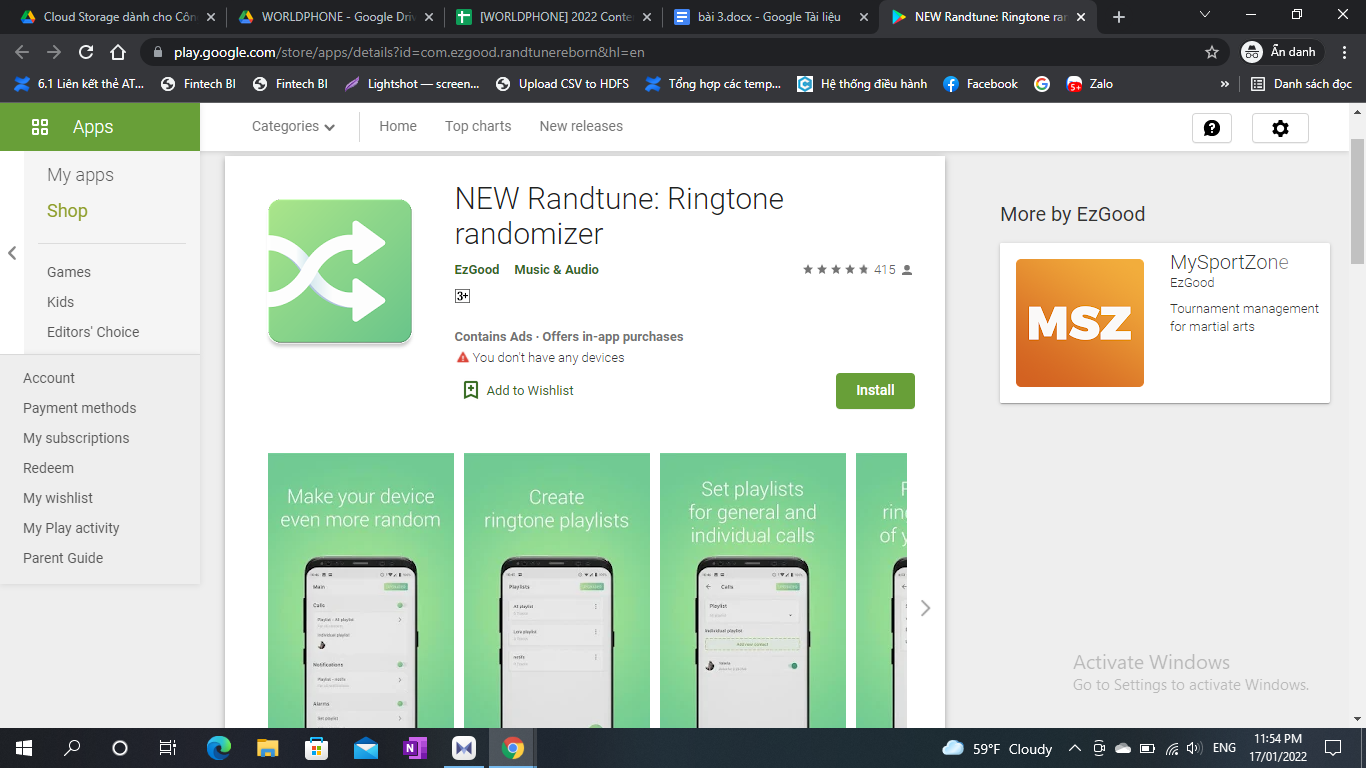The image size is (1366, 768).
Task: Click the Facebook bookmark
Action: pyautogui.click(x=980, y=84)
